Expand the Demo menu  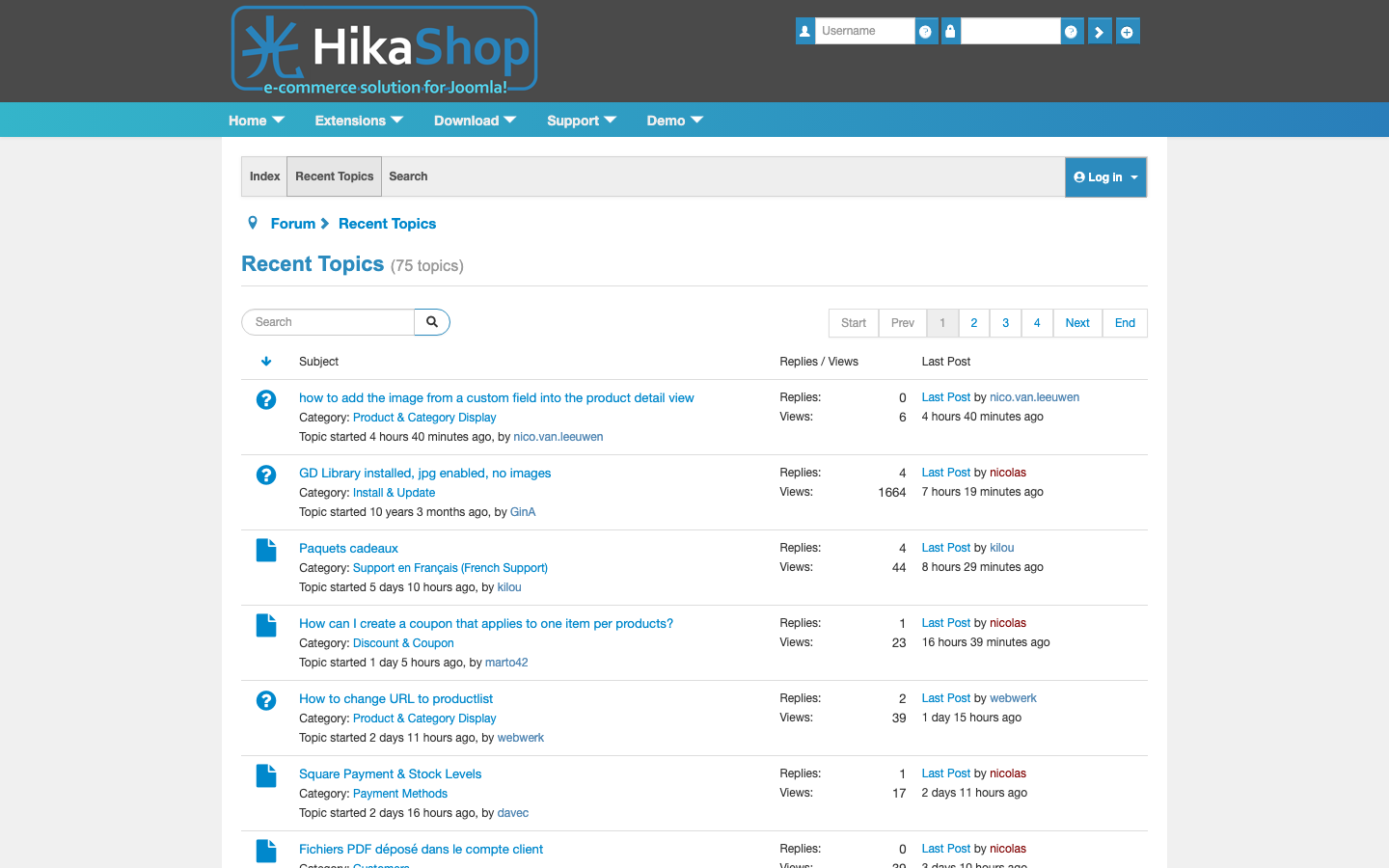click(x=675, y=121)
